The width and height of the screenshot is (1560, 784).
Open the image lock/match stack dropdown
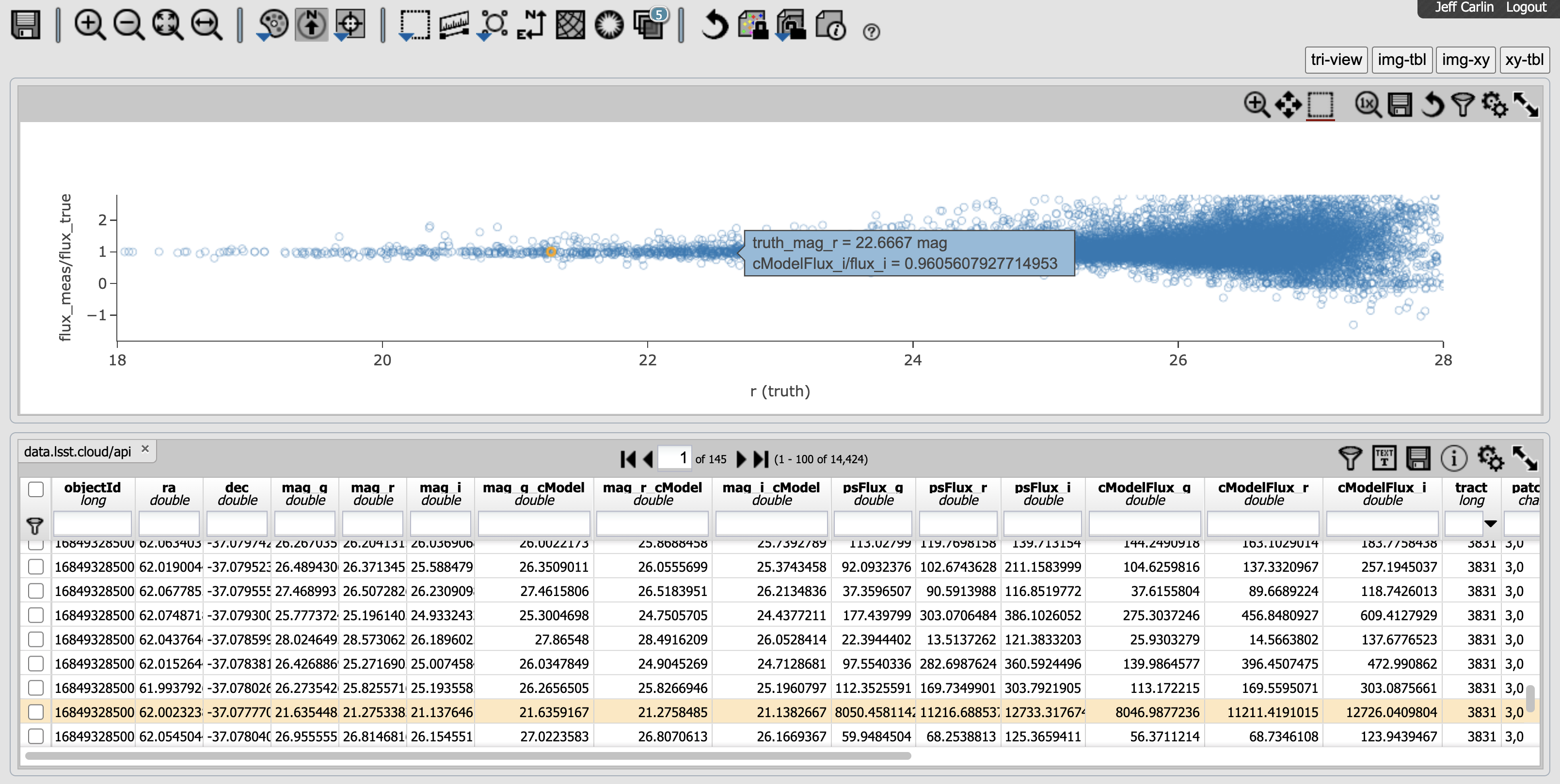792,25
